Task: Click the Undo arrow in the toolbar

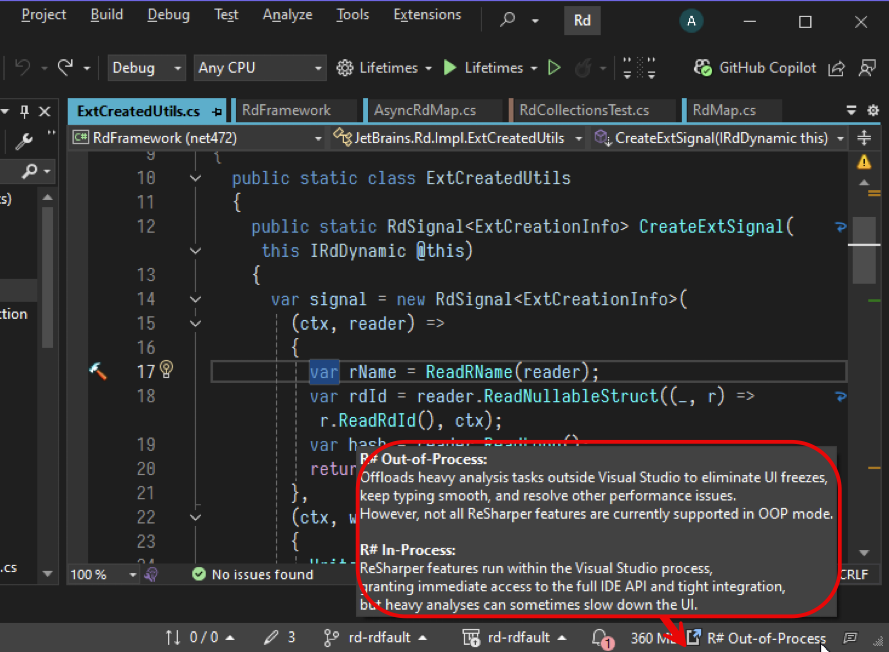Action: point(23,67)
